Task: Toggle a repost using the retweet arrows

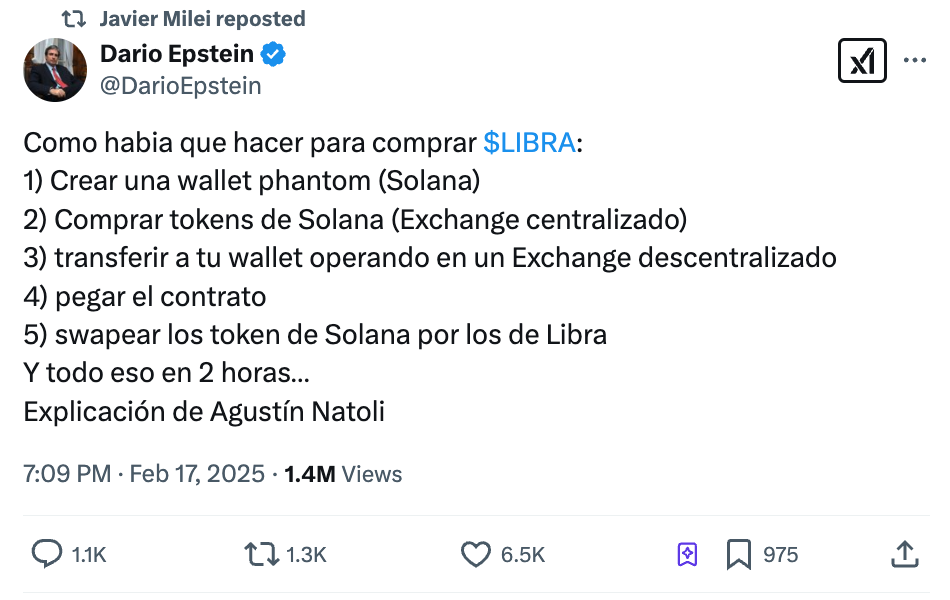Action: pos(263,552)
